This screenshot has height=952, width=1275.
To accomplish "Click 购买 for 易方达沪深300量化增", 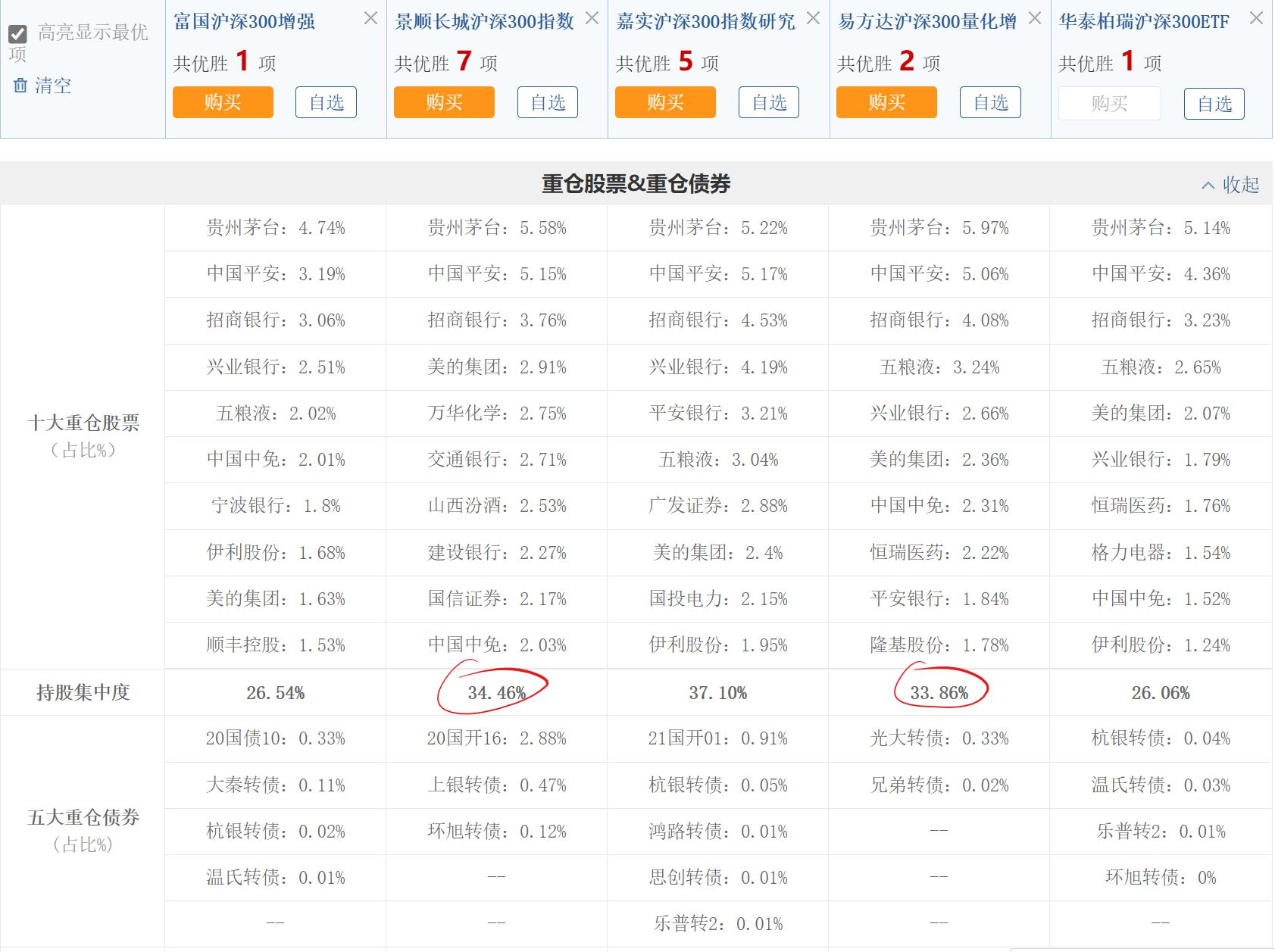I will pyautogui.click(x=886, y=102).
